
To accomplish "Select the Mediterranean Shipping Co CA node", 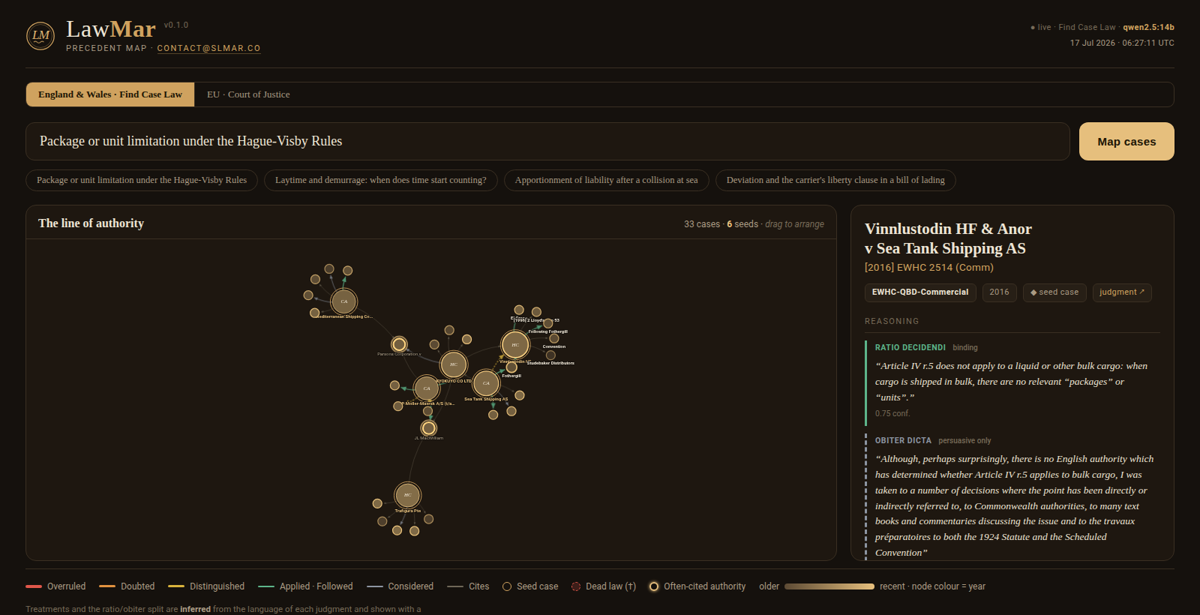I will pos(344,301).
